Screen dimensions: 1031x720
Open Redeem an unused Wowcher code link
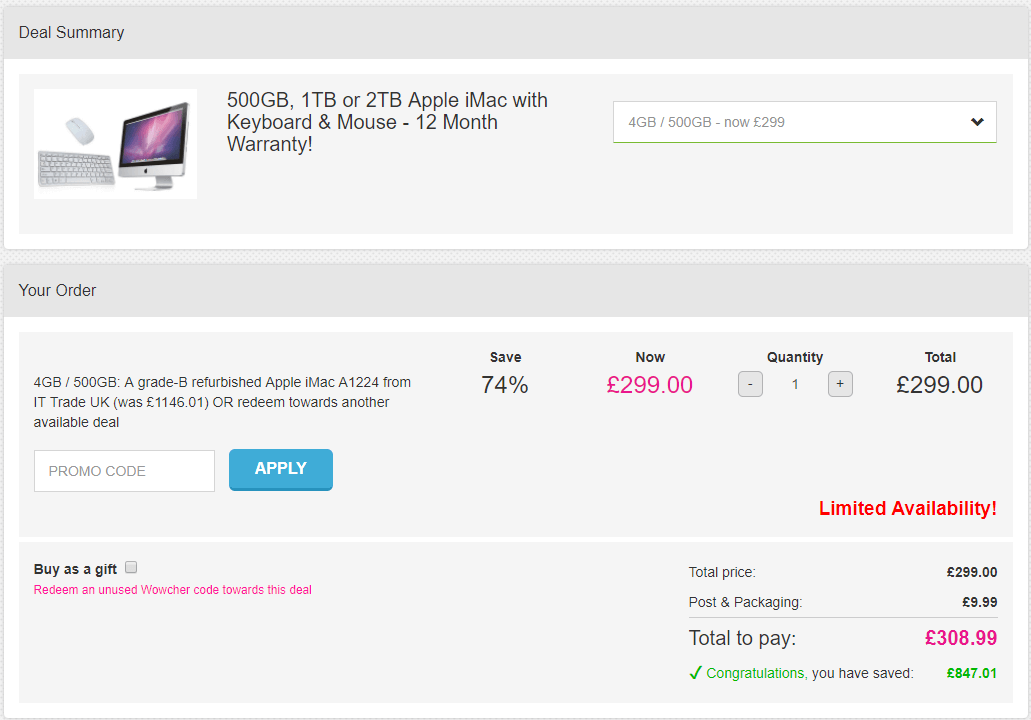(173, 590)
